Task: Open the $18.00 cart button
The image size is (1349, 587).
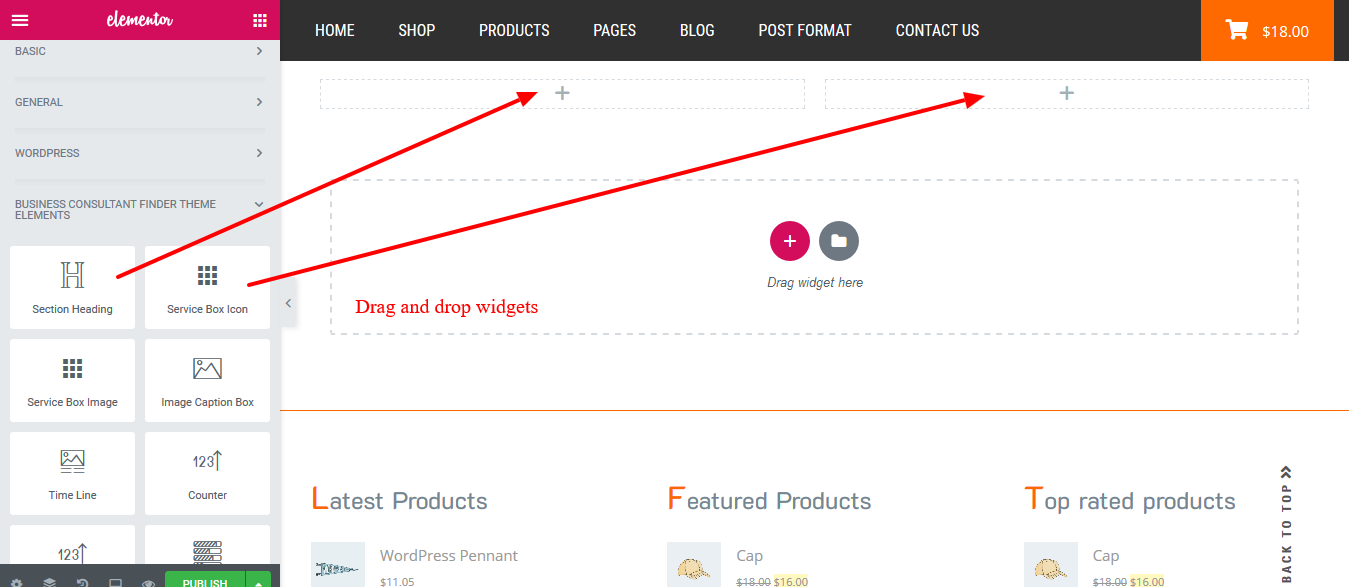Action: pos(1267,30)
